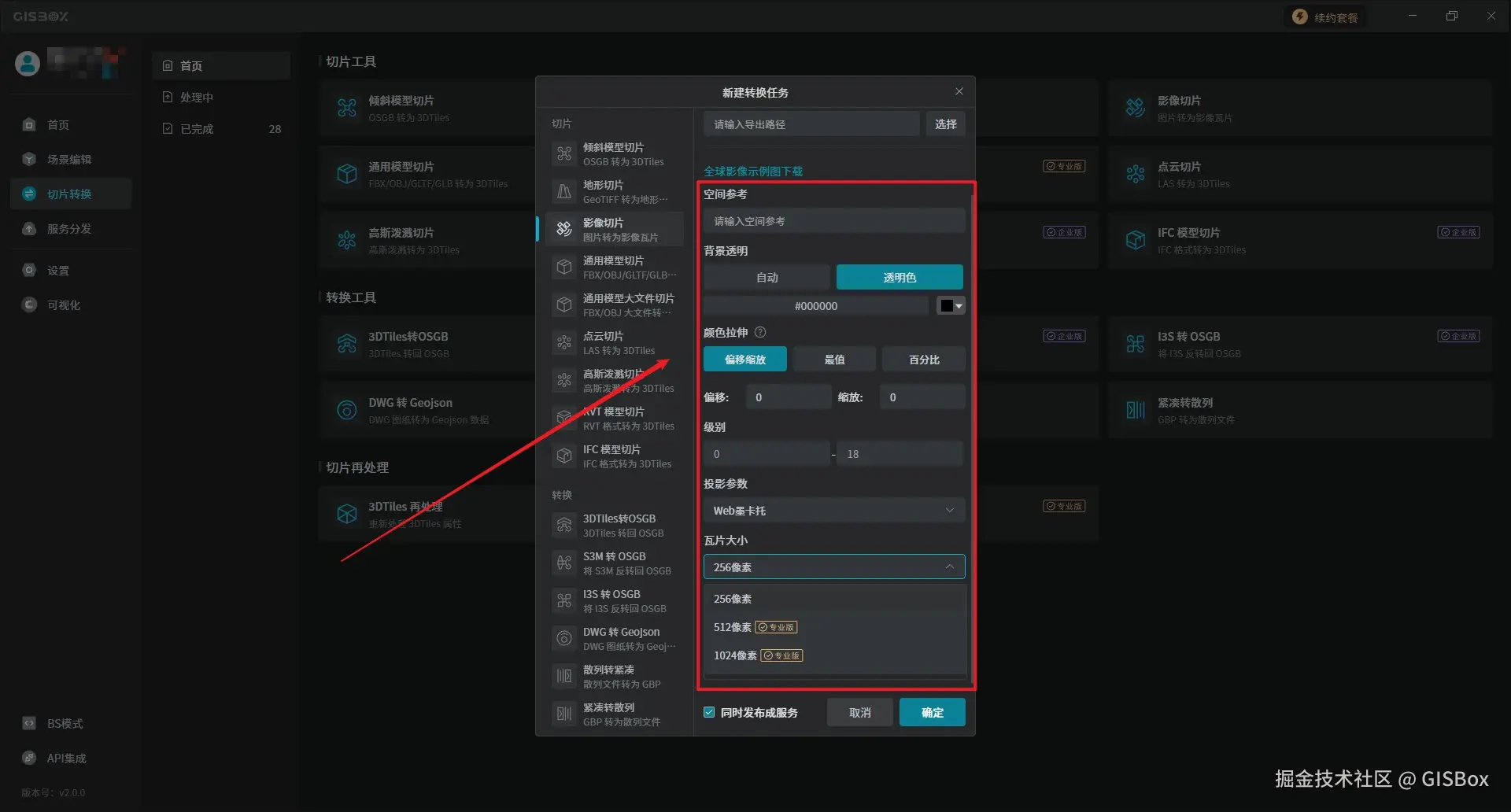Toggle the 同时发布成服务 checkbox
Screen dimensions: 1511x812
[x=709, y=713]
